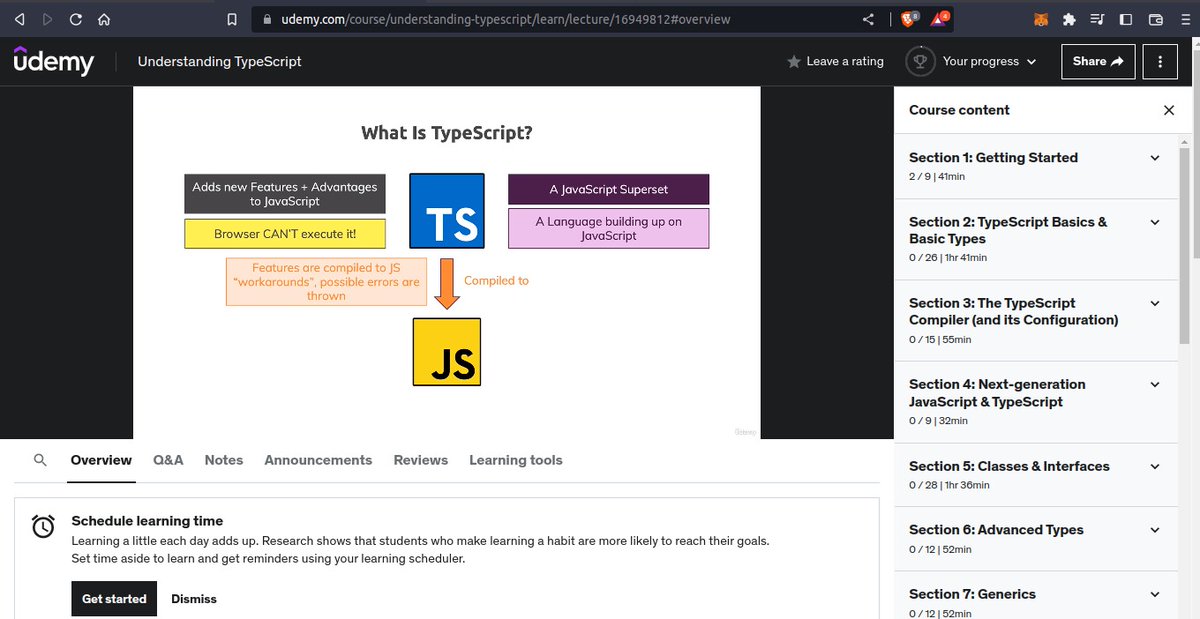1200x619 pixels.
Task: Click the alarm clock schedule icon
Action: pos(43,526)
